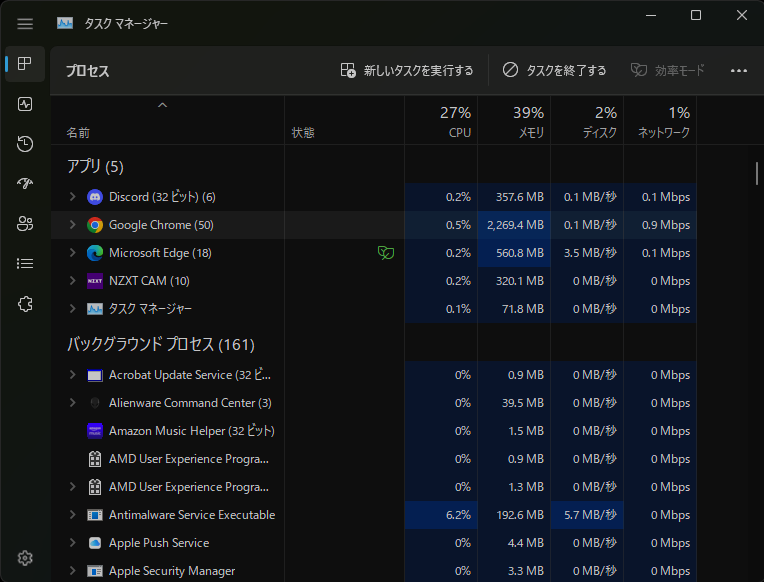Click Alienware's 39.5 MB memory value

pos(523,403)
